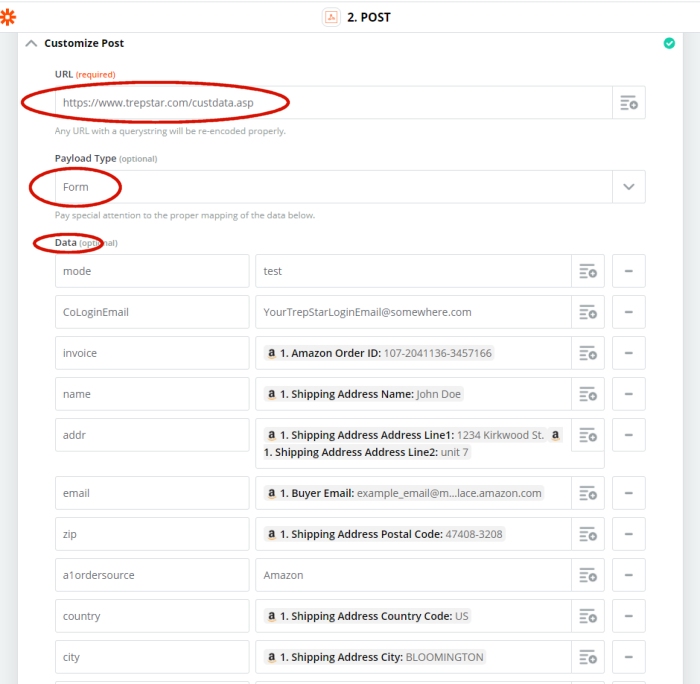Click the Shipping Address Line1 pill

(405, 435)
